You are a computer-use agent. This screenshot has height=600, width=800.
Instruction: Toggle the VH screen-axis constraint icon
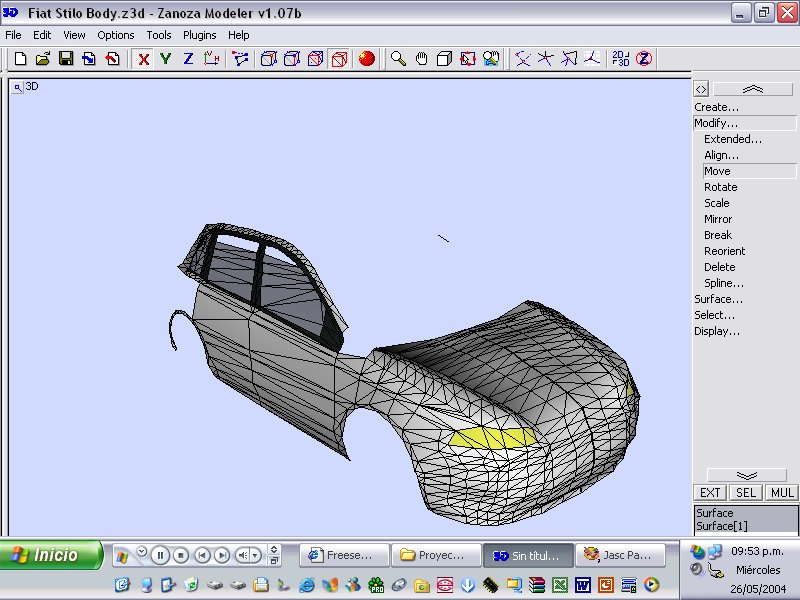[x=211, y=59]
